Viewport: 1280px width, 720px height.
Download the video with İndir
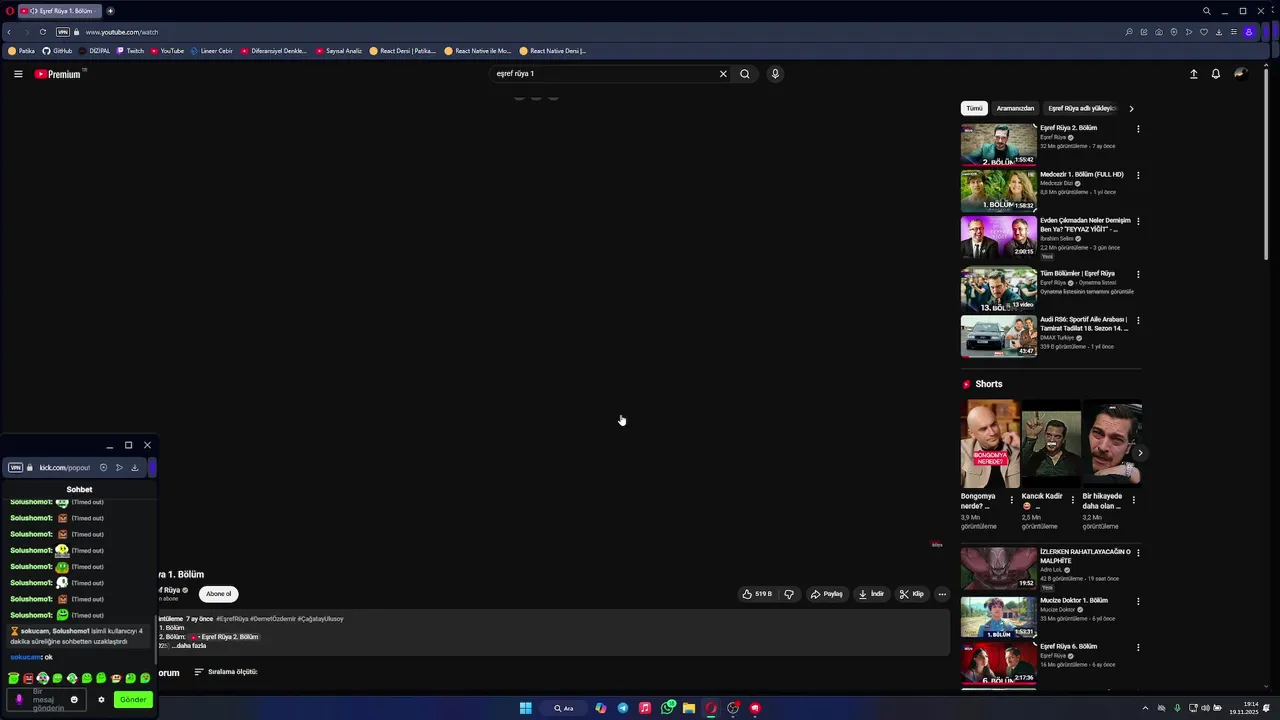[871, 594]
